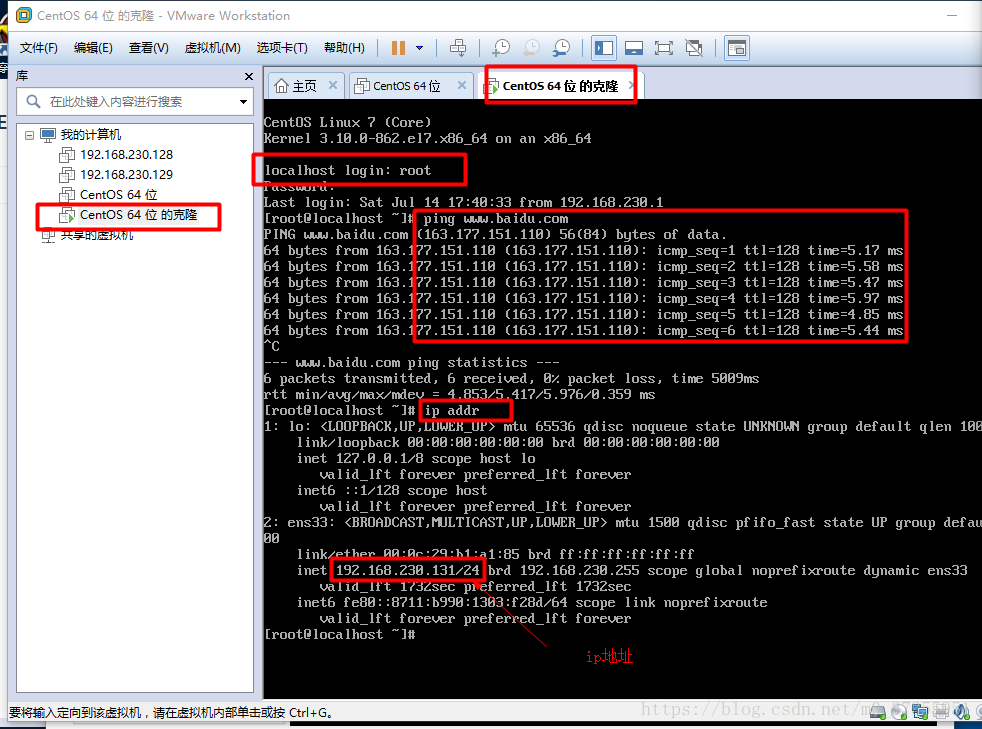Click inside the VM terminal console

(x=623, y=399)
